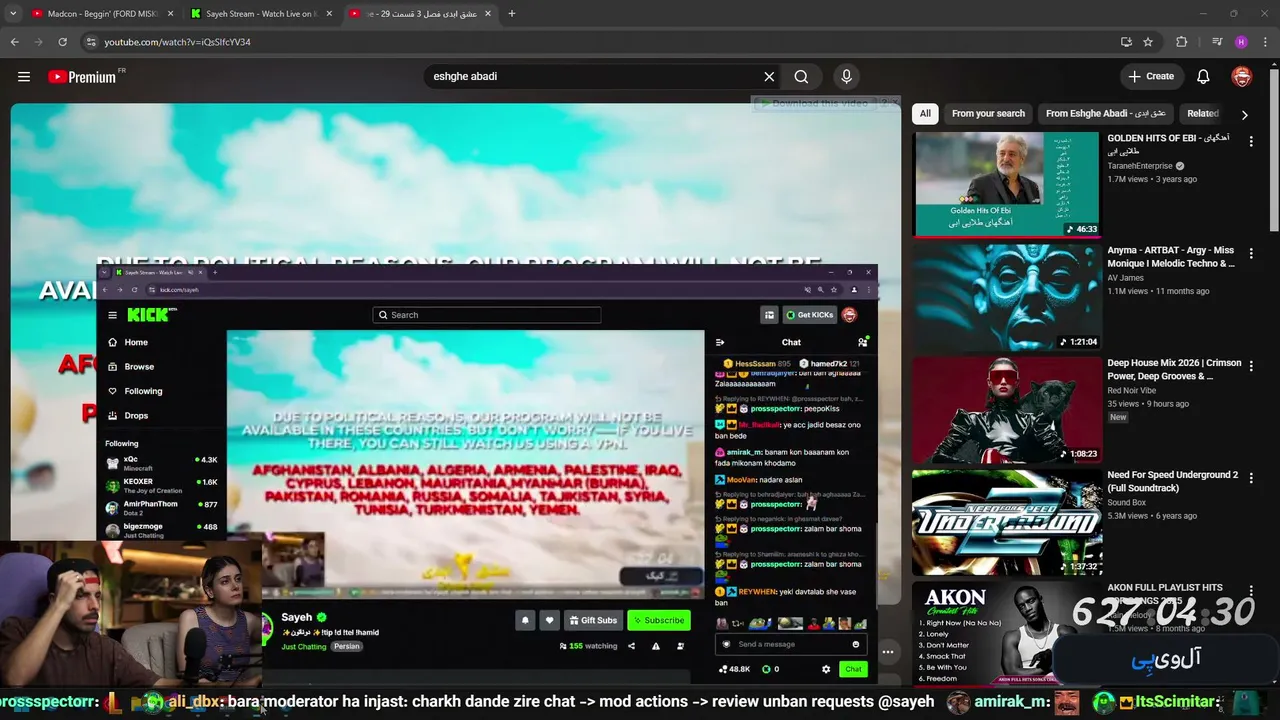1280x720 pixels.
Task: Open Chrome media controls
Action: (1217, 42)
